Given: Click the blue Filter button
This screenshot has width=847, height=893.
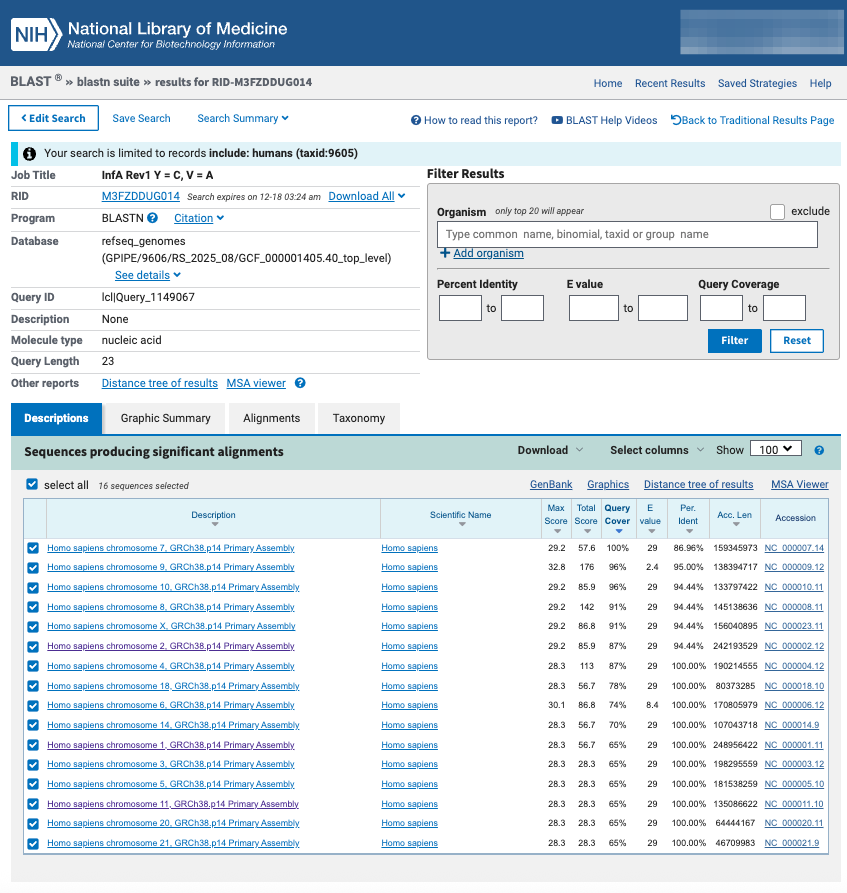Looking at the screenshot, I should 734,341.
